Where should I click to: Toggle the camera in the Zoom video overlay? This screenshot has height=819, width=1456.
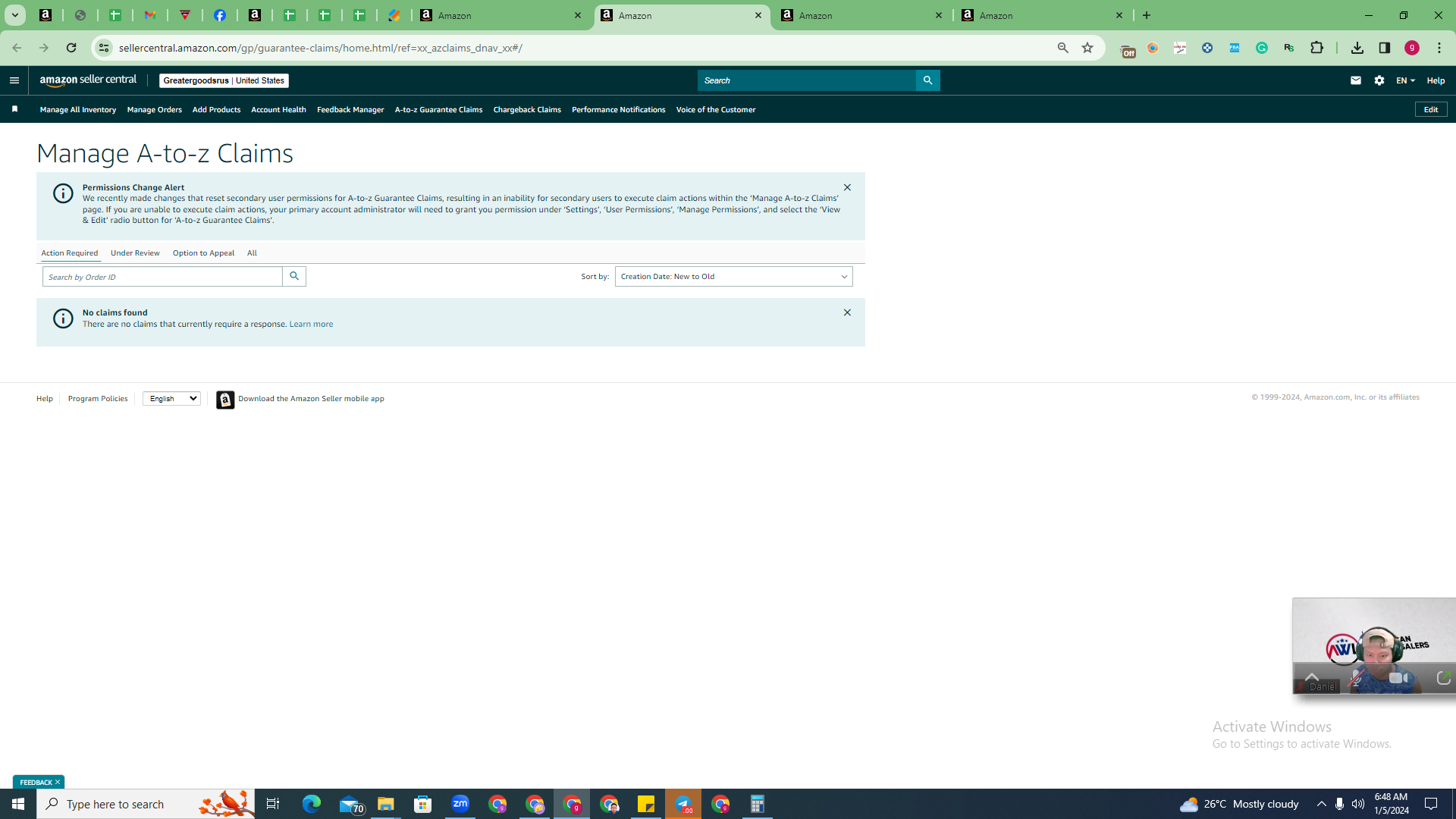click(x=1399, y=678)
